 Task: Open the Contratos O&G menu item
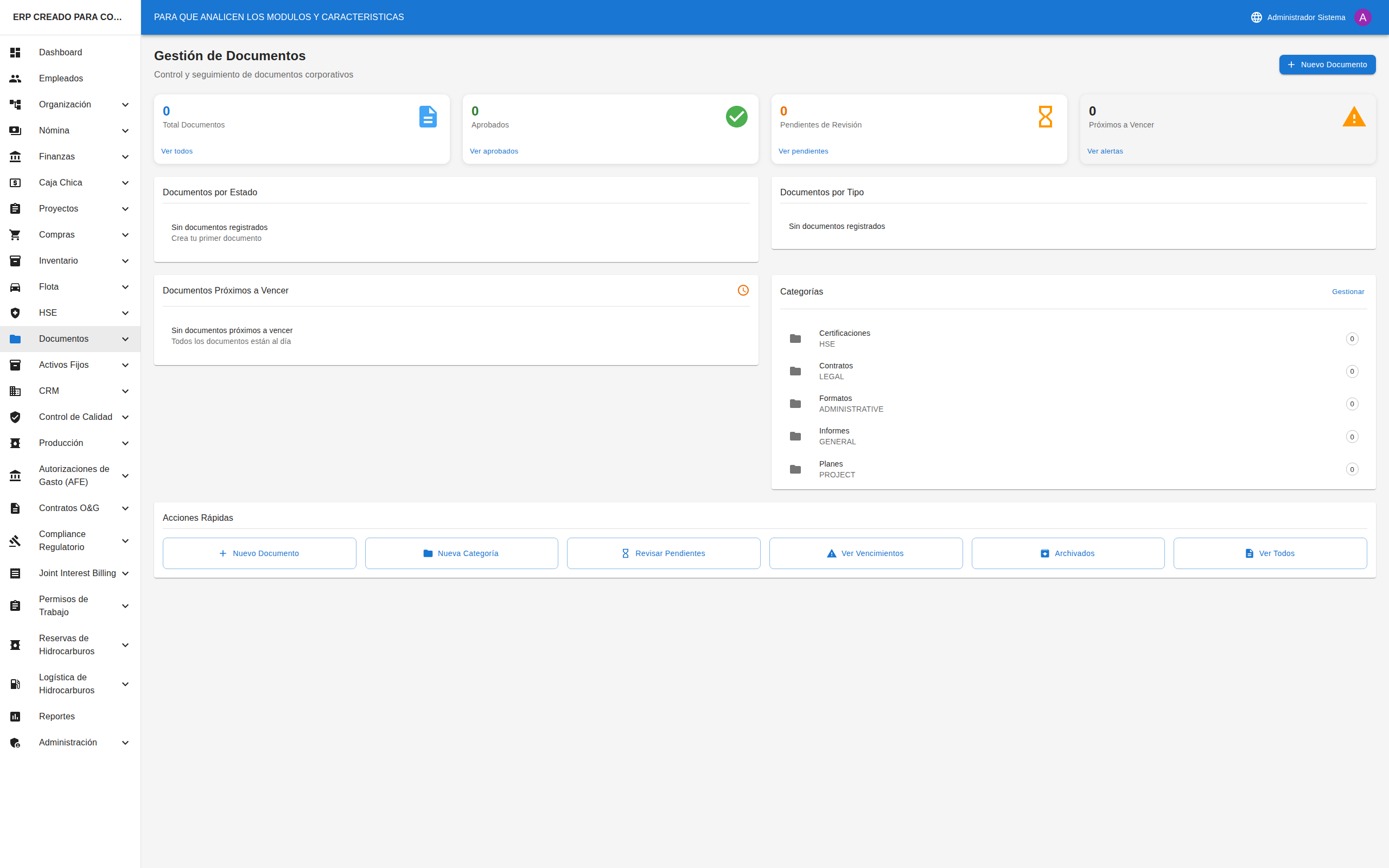coord(70,507)
